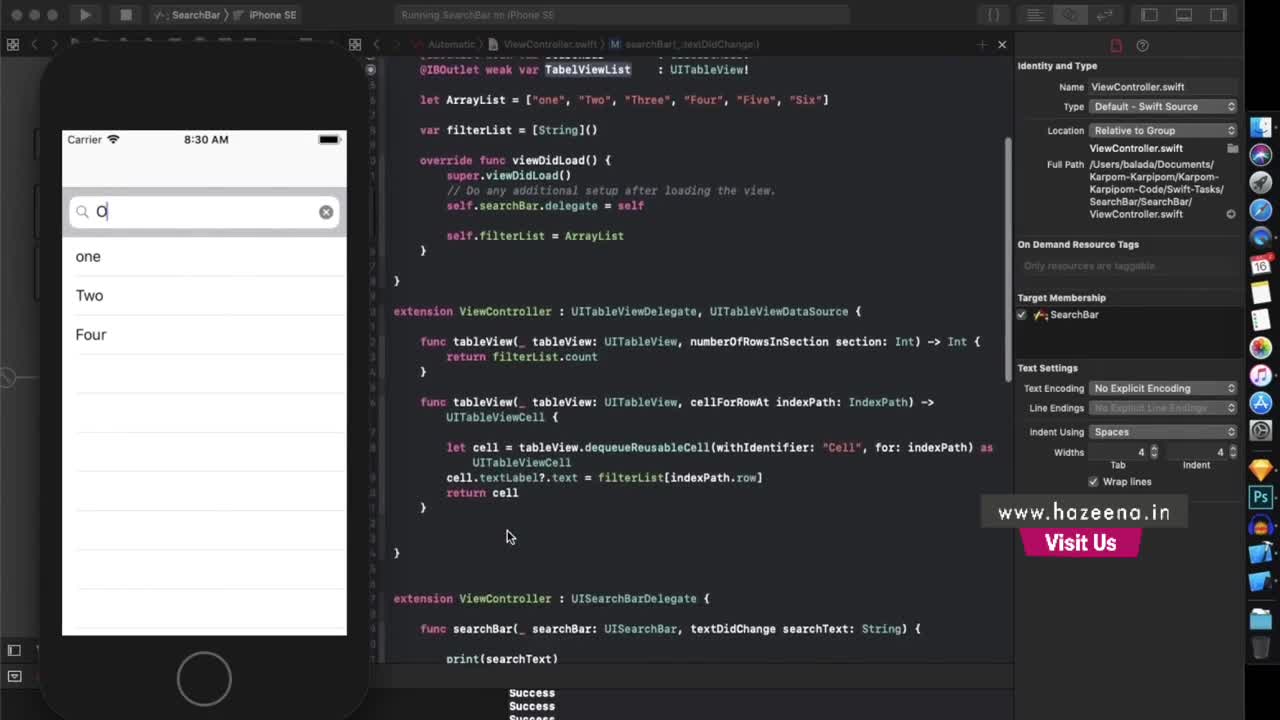Open Finder from the Dock
Screen dimensions: 1280x720
click(1261, 127)
